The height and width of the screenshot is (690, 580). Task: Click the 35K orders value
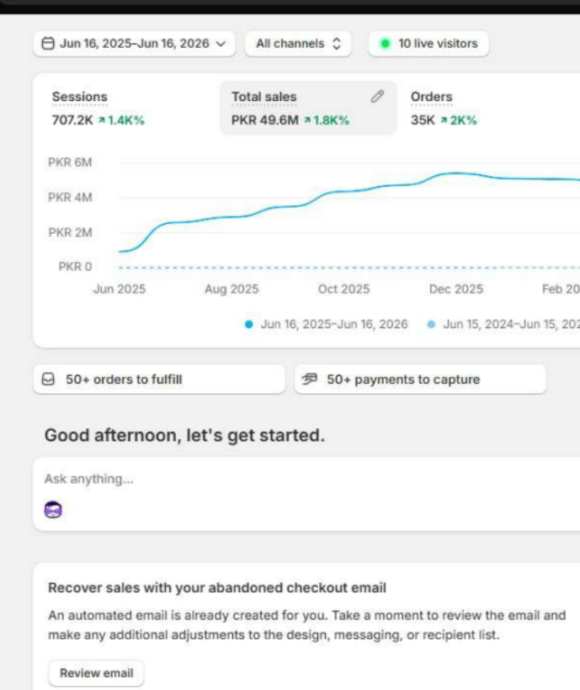pos(423,120)
